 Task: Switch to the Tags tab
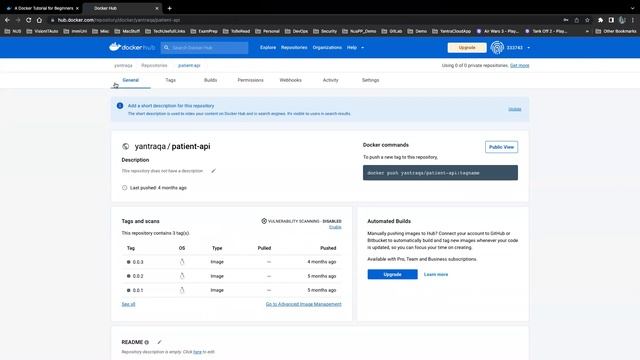(x=170, y=80)
